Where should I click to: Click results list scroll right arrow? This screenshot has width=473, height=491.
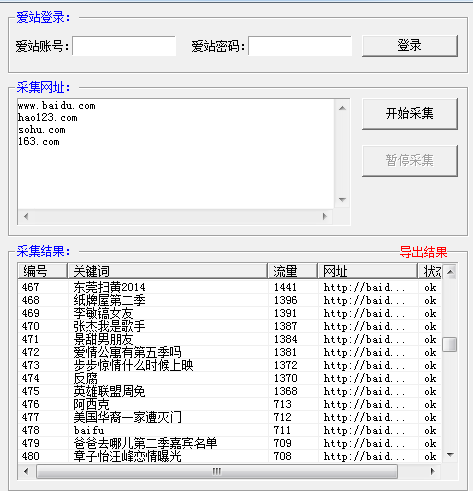click(432, 471)
